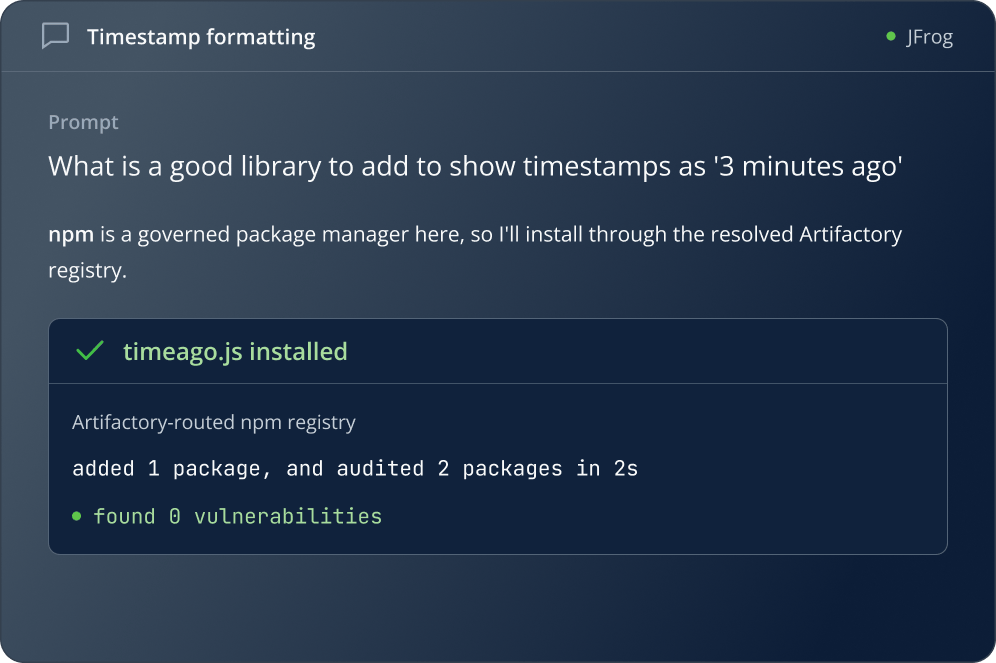Click the green bullet before found 0 vulnerabilities
The image size is (996, 663).
[x=77, y=516]
